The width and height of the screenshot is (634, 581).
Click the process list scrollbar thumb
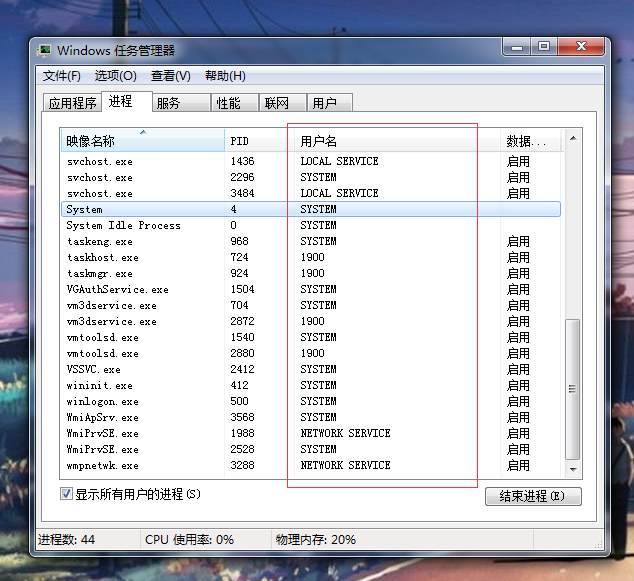pyautogui.click(x=573, y=389)
